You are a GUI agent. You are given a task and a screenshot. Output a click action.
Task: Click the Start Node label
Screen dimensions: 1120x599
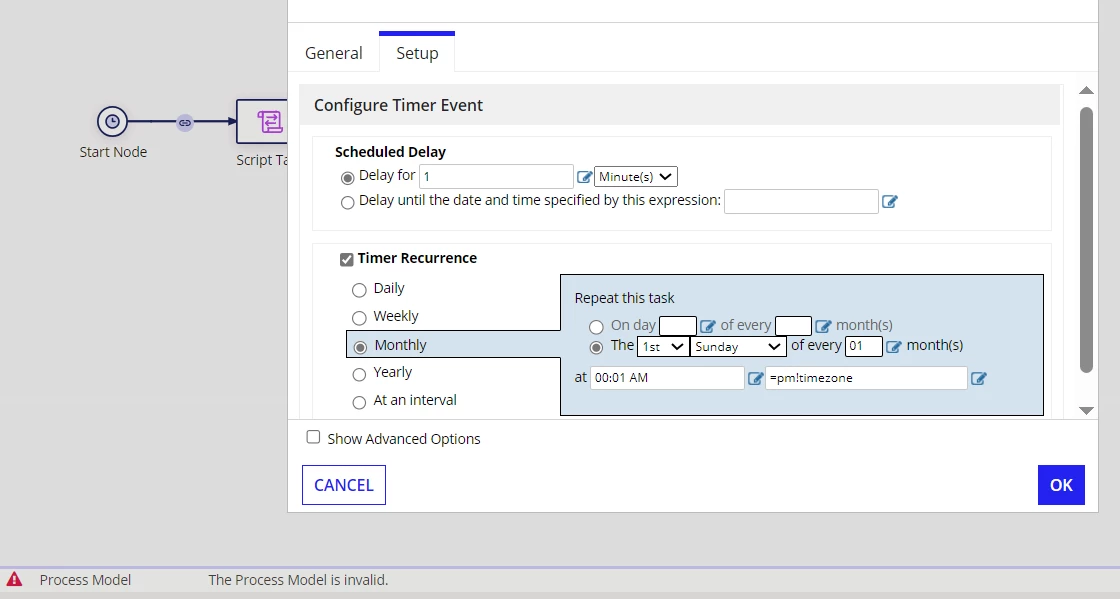coord(113,152)
